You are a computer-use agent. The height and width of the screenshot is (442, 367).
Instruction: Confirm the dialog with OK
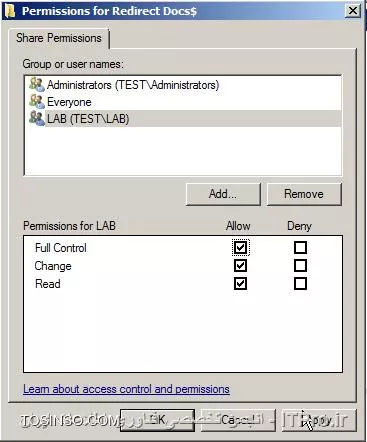tap(157, 420)
